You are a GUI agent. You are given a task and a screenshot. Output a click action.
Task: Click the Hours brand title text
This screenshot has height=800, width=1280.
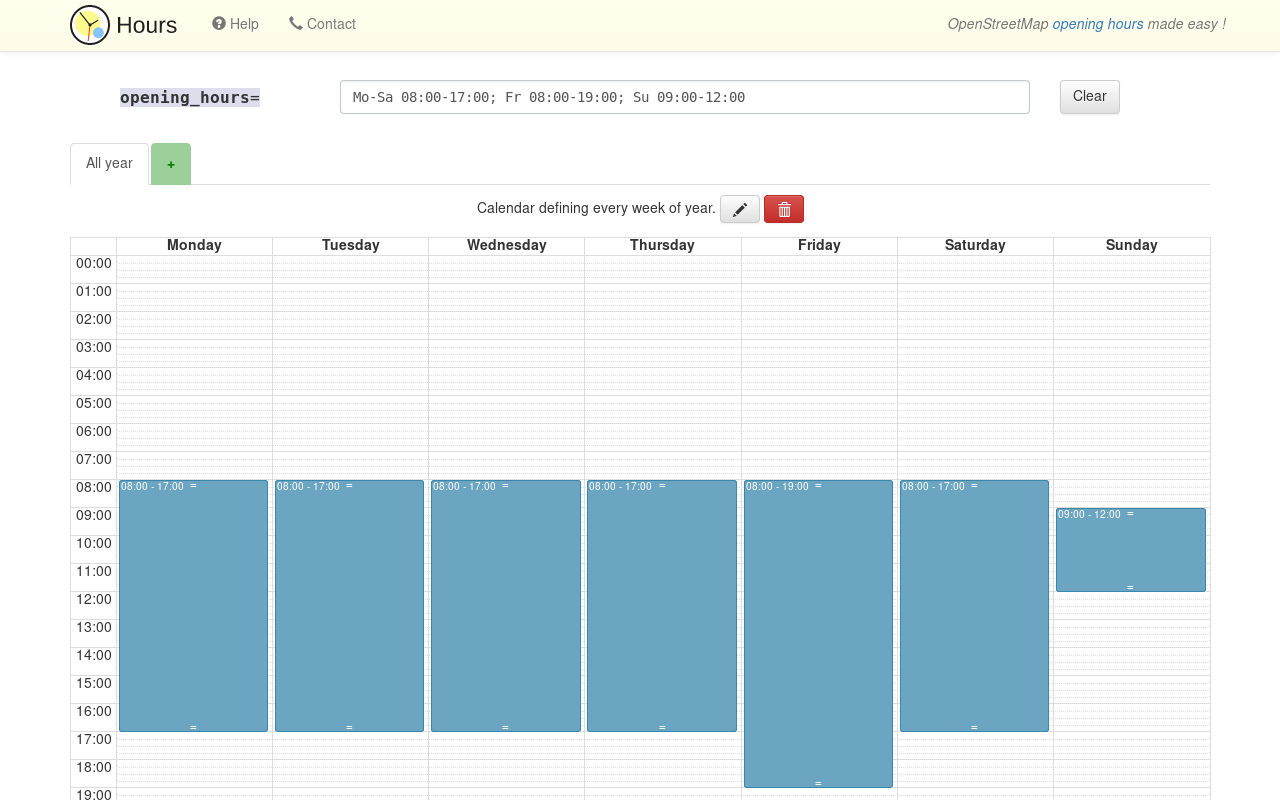point(147,25)
